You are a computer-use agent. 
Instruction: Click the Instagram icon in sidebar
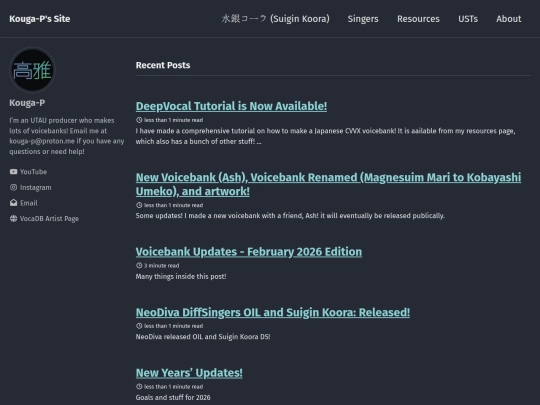[13, 187]
